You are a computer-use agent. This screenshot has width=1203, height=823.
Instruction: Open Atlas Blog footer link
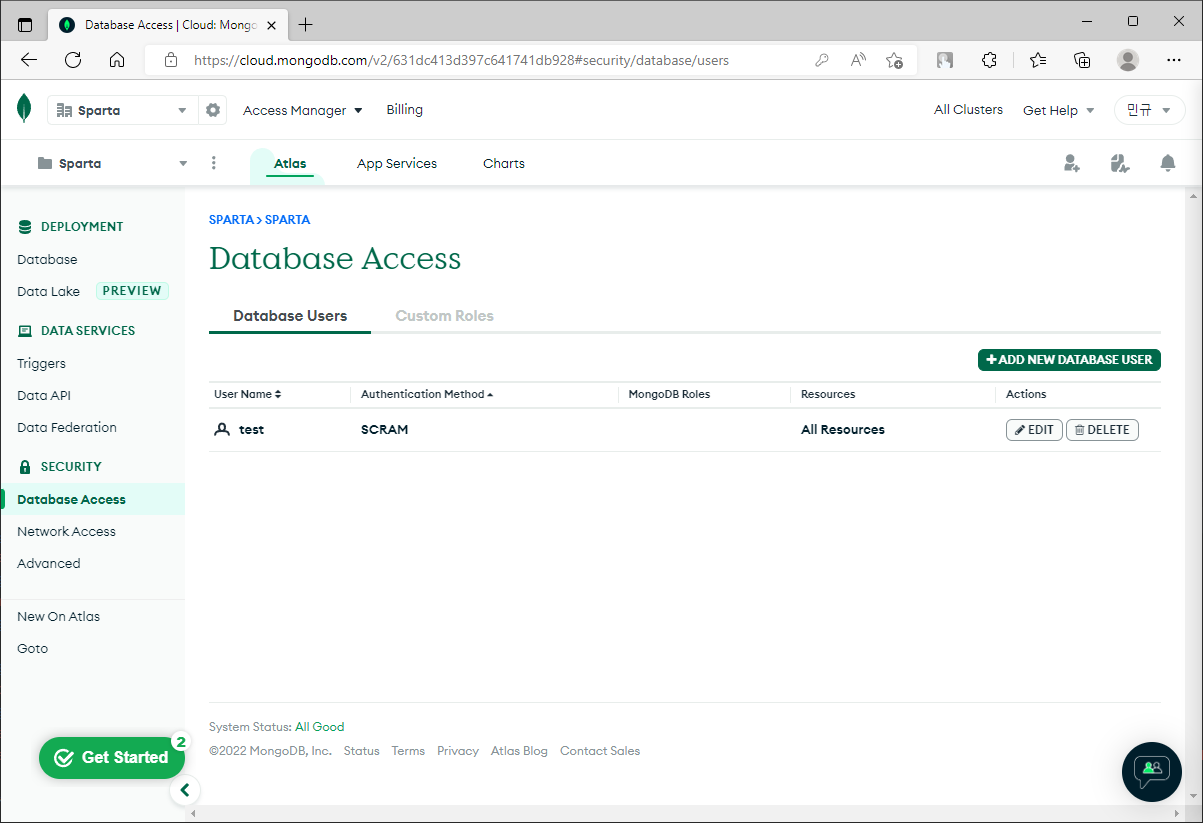tap(519, 751)
